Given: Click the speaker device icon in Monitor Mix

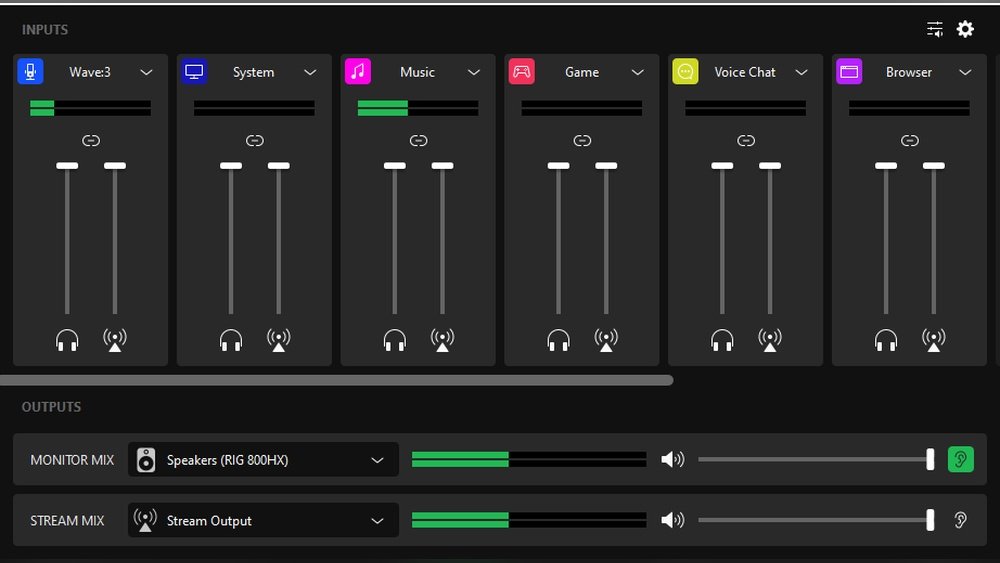Looking at the screenshot, I should tap(146, 460).
